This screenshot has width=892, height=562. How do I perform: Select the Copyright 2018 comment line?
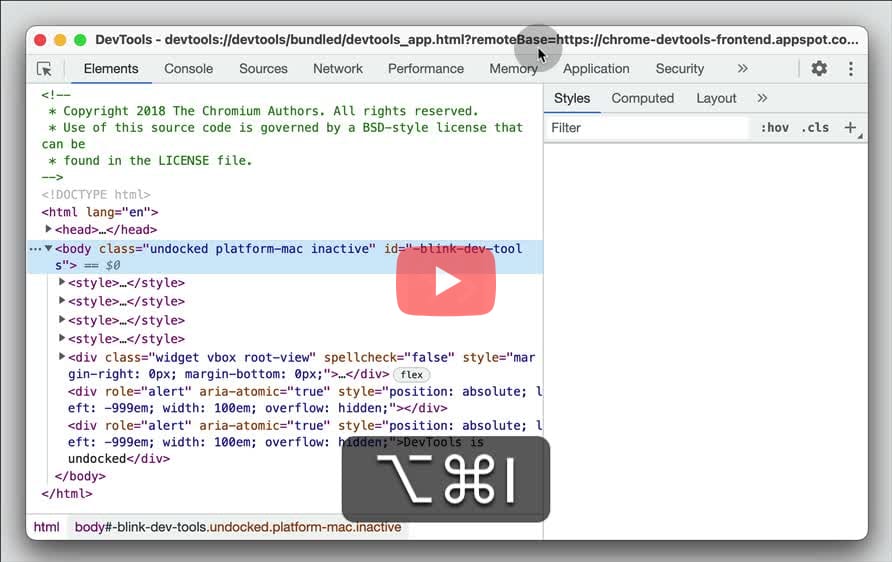point(263,111)
